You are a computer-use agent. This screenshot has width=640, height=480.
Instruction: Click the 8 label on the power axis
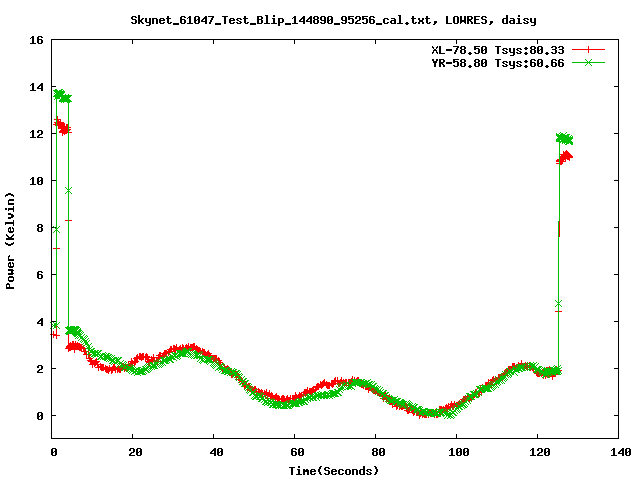[x=39, y=228]
